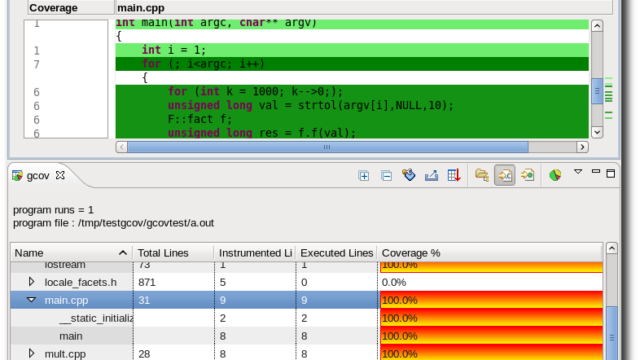The height and width of the screenshot is (360, 640).
Task: Sort by the Name column header
Action: tap(71, 253)
